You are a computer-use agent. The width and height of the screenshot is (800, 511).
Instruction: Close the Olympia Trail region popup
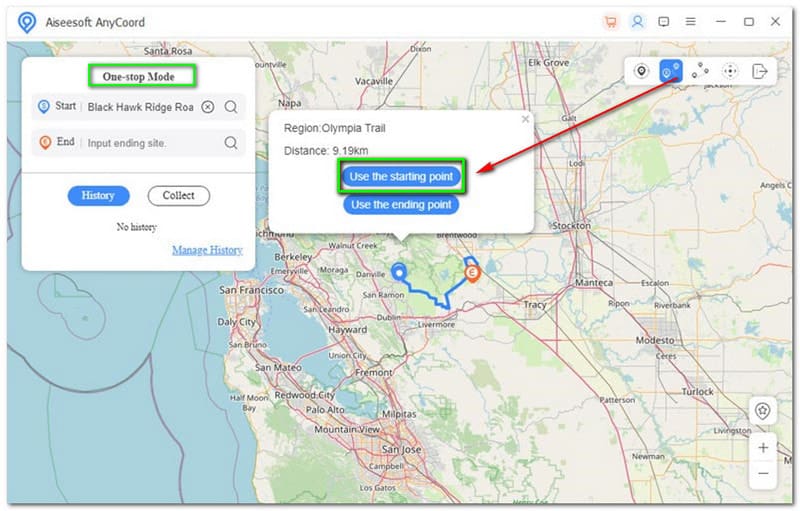click(x=525, y=119)
